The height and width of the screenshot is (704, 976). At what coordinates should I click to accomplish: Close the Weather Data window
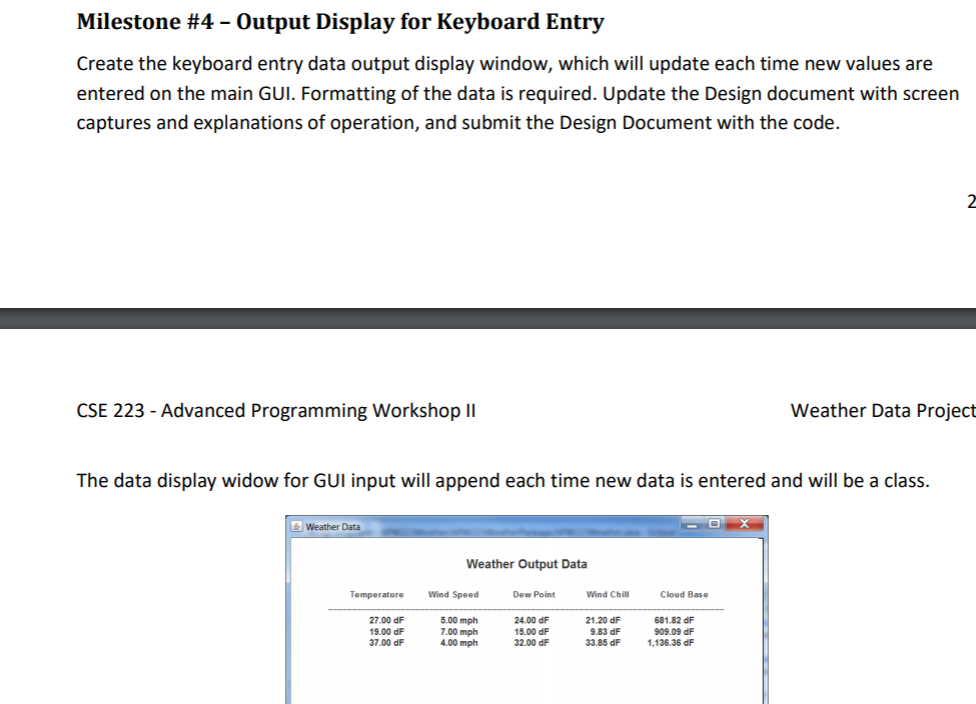click(745, 523)
